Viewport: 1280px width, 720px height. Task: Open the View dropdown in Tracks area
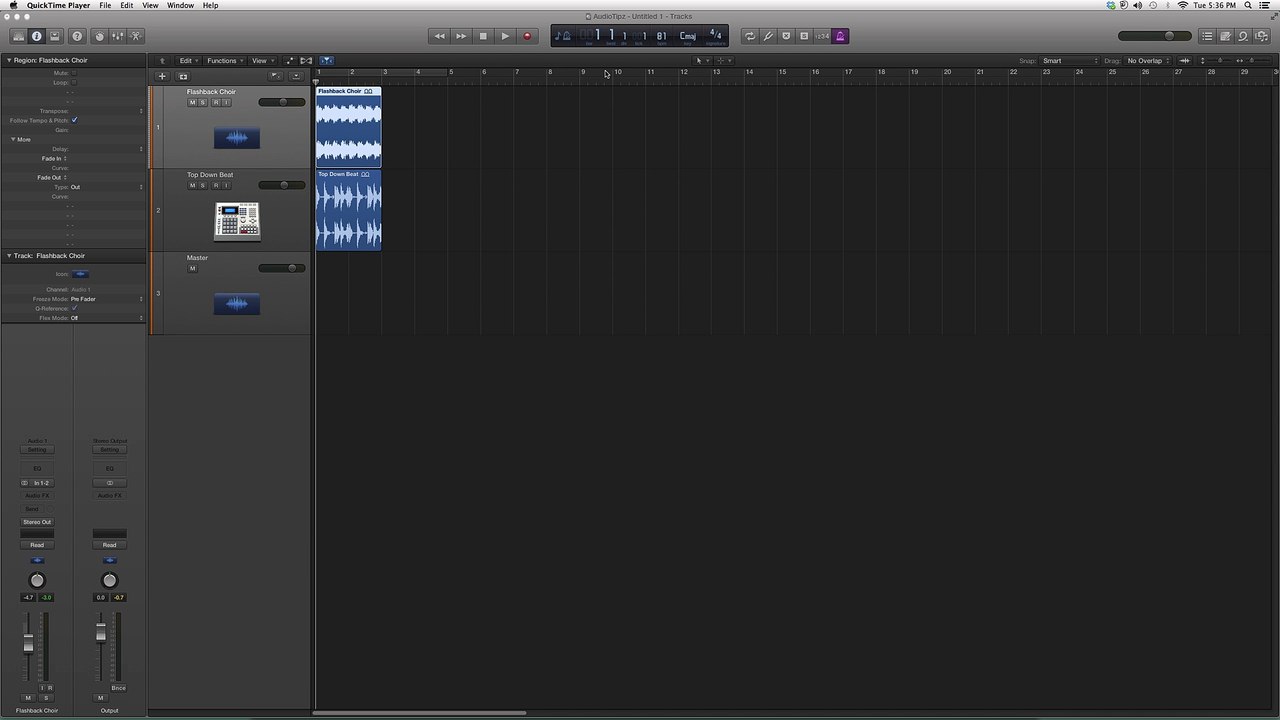click(x=261, y=61)
